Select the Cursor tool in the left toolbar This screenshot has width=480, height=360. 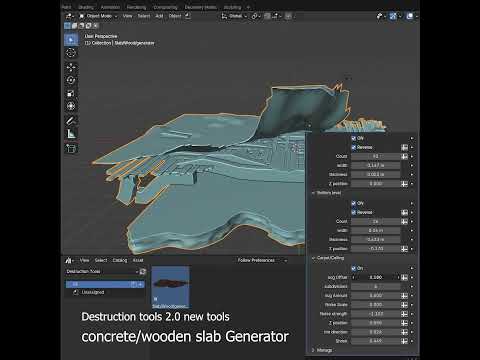(x=71, y=53)
